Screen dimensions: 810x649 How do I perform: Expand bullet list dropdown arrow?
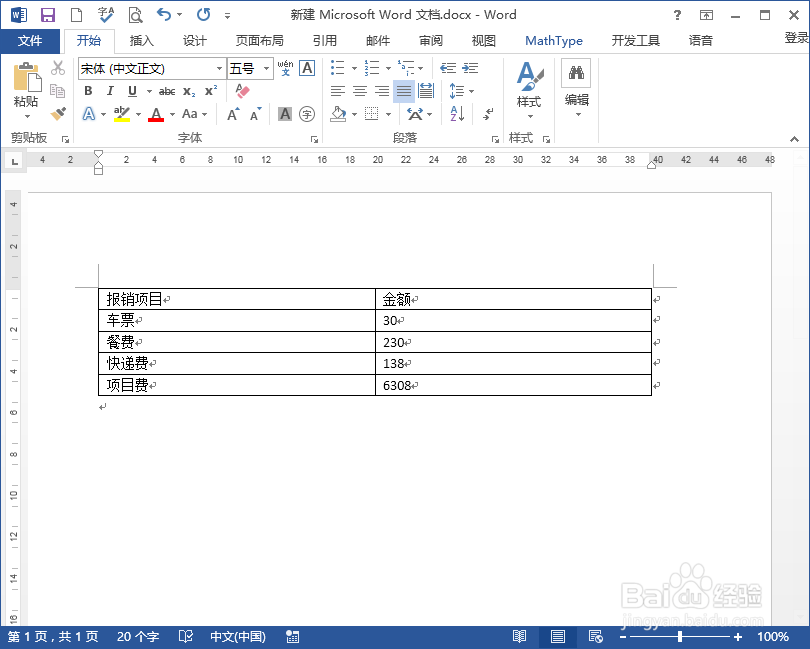click(x=354, y=68)
